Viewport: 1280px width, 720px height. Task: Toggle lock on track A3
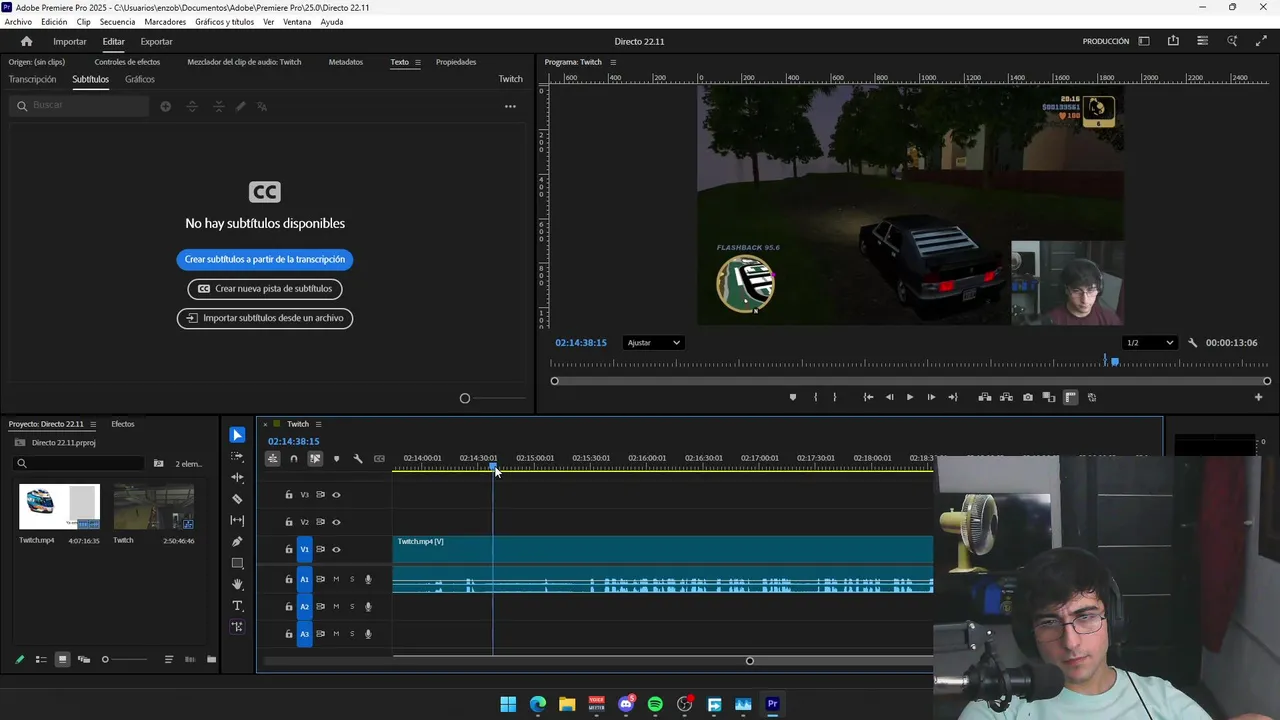[289, 634]
